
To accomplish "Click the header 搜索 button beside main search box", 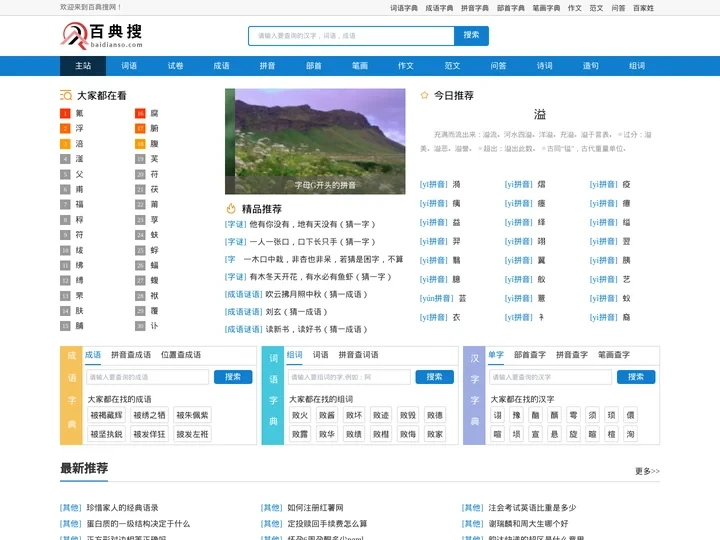I will click(x=471, y=36).
